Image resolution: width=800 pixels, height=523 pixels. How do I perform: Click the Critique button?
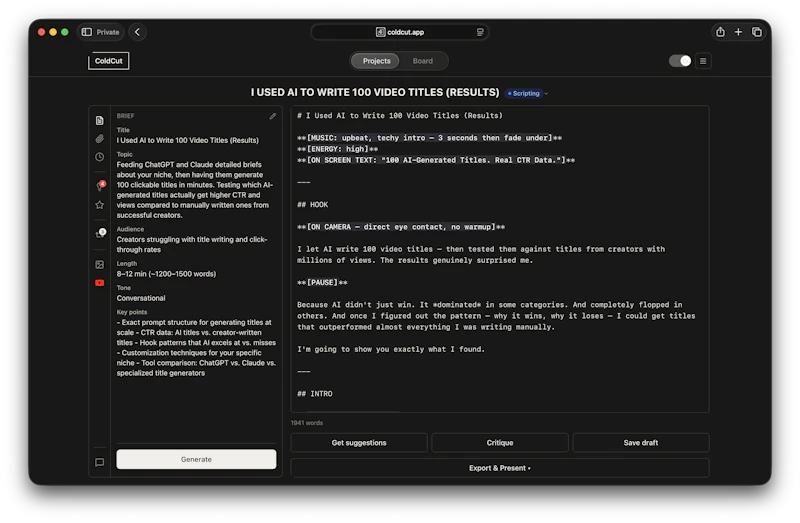[500, 443]
